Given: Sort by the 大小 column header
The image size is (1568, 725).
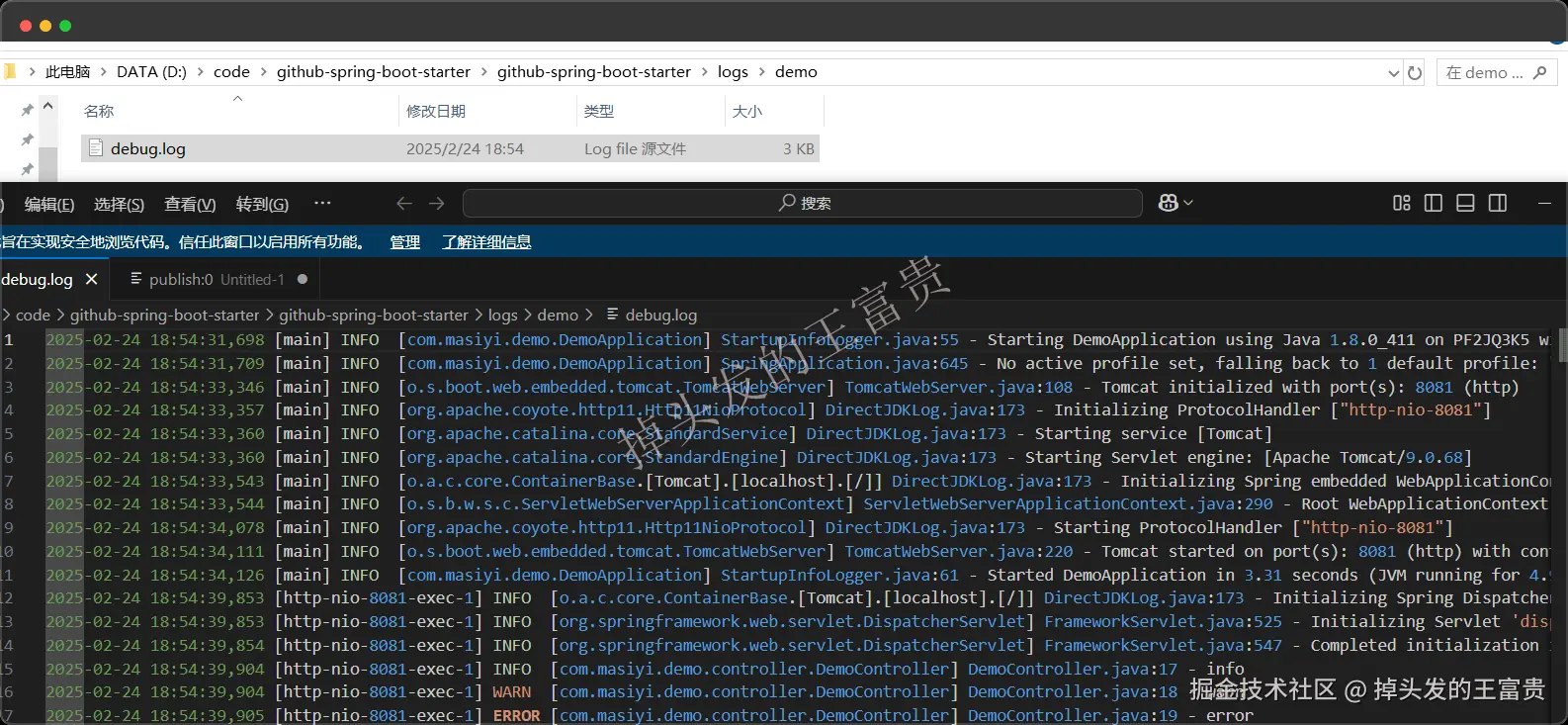Looking at the screenshot, I should (747, 112).
